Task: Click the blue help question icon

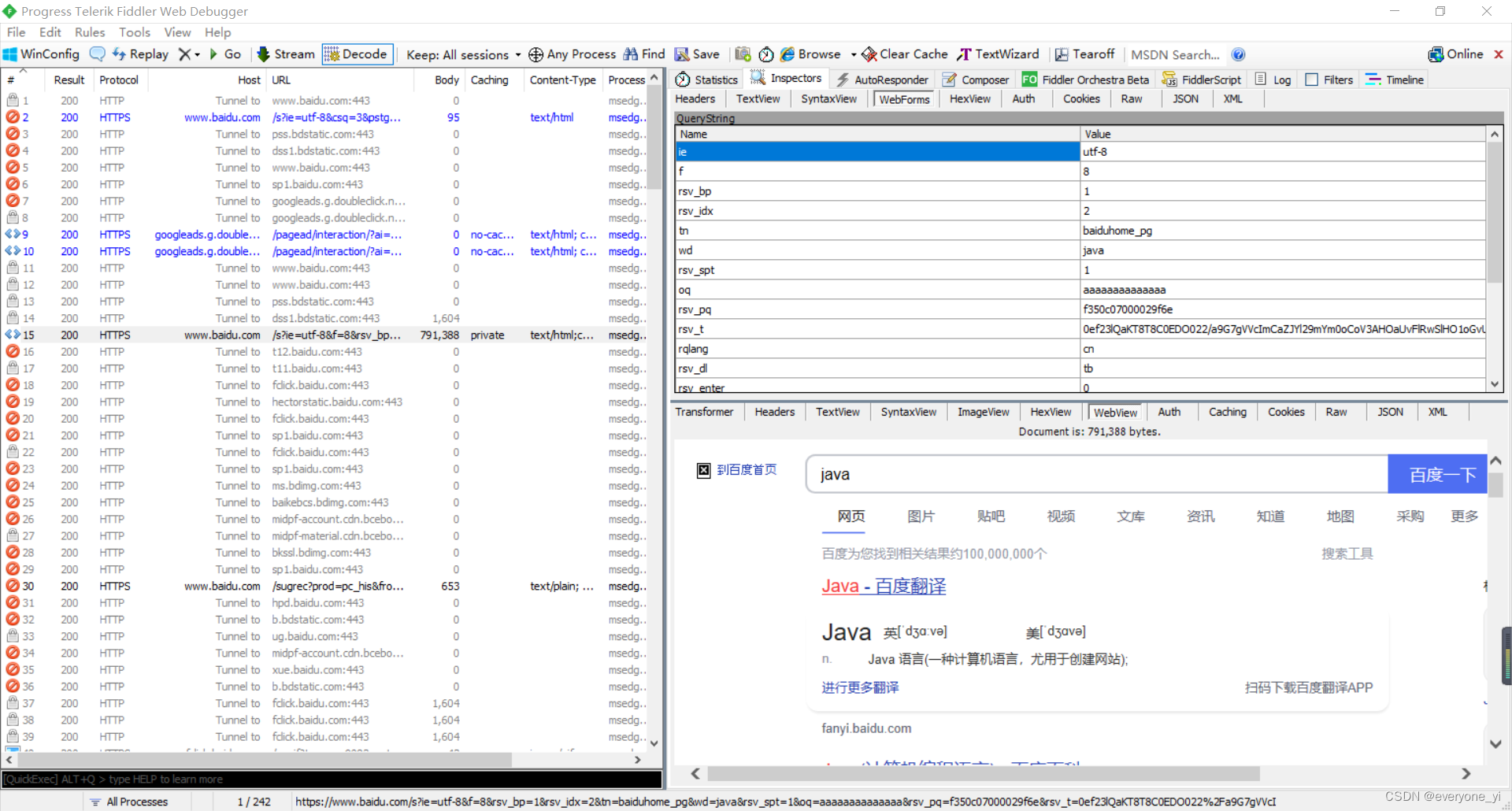Action: point(1238,54)
